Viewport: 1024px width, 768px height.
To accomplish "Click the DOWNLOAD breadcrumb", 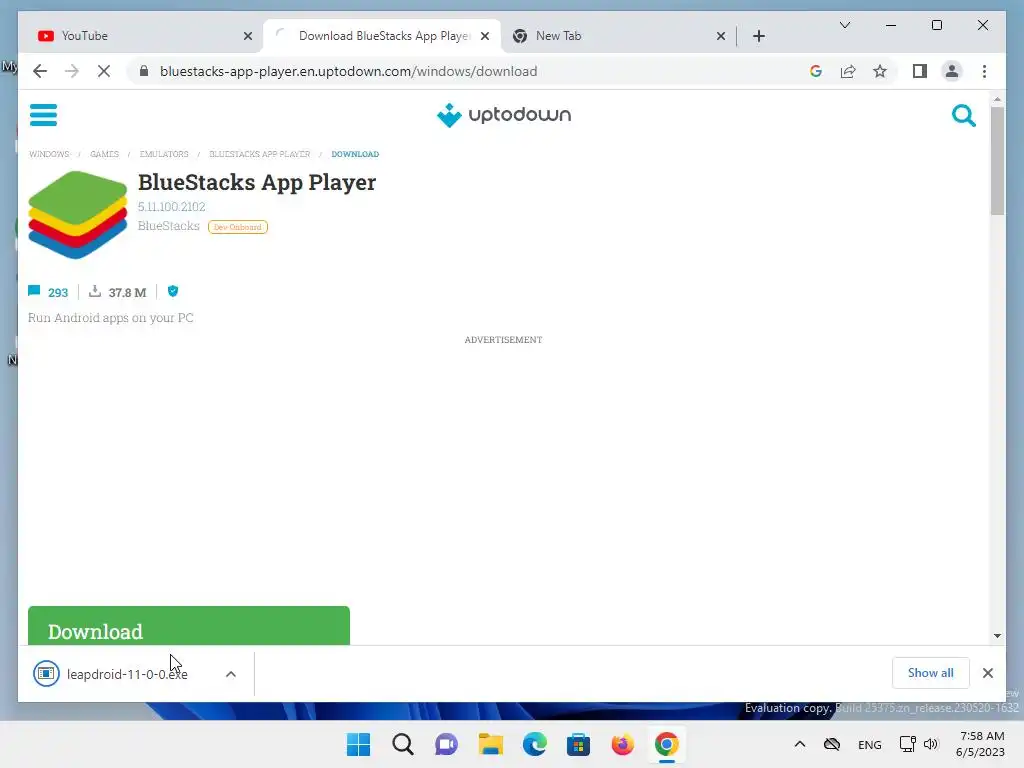I will pos(355,154).
